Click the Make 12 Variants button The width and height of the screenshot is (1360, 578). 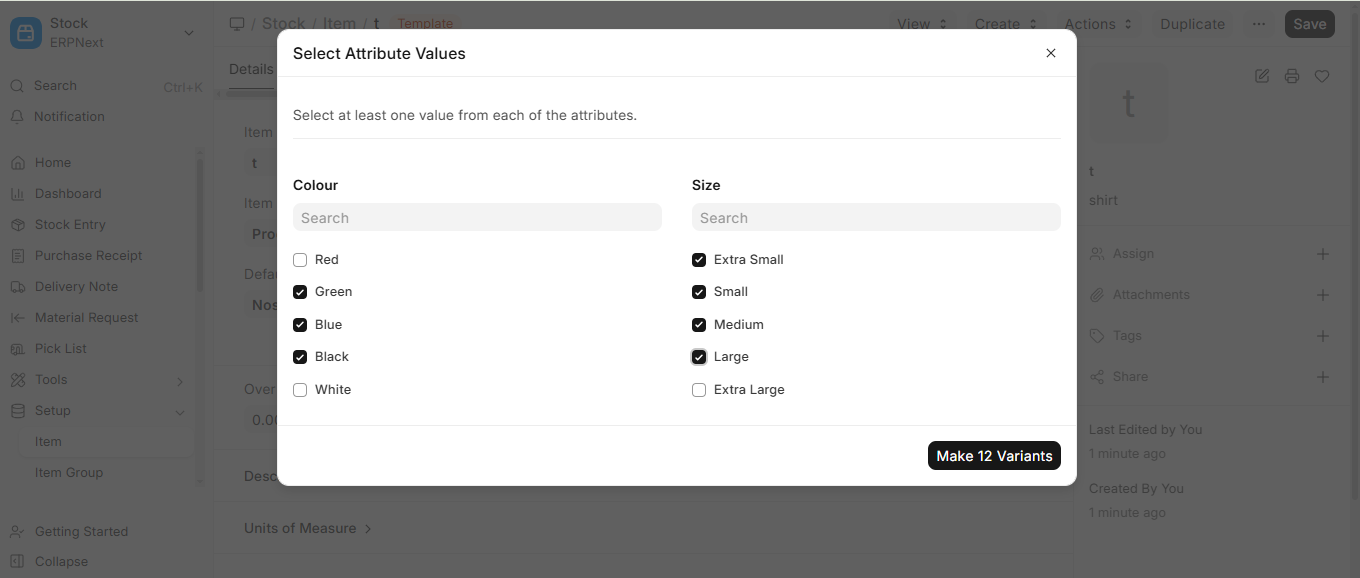pos(994,456)
